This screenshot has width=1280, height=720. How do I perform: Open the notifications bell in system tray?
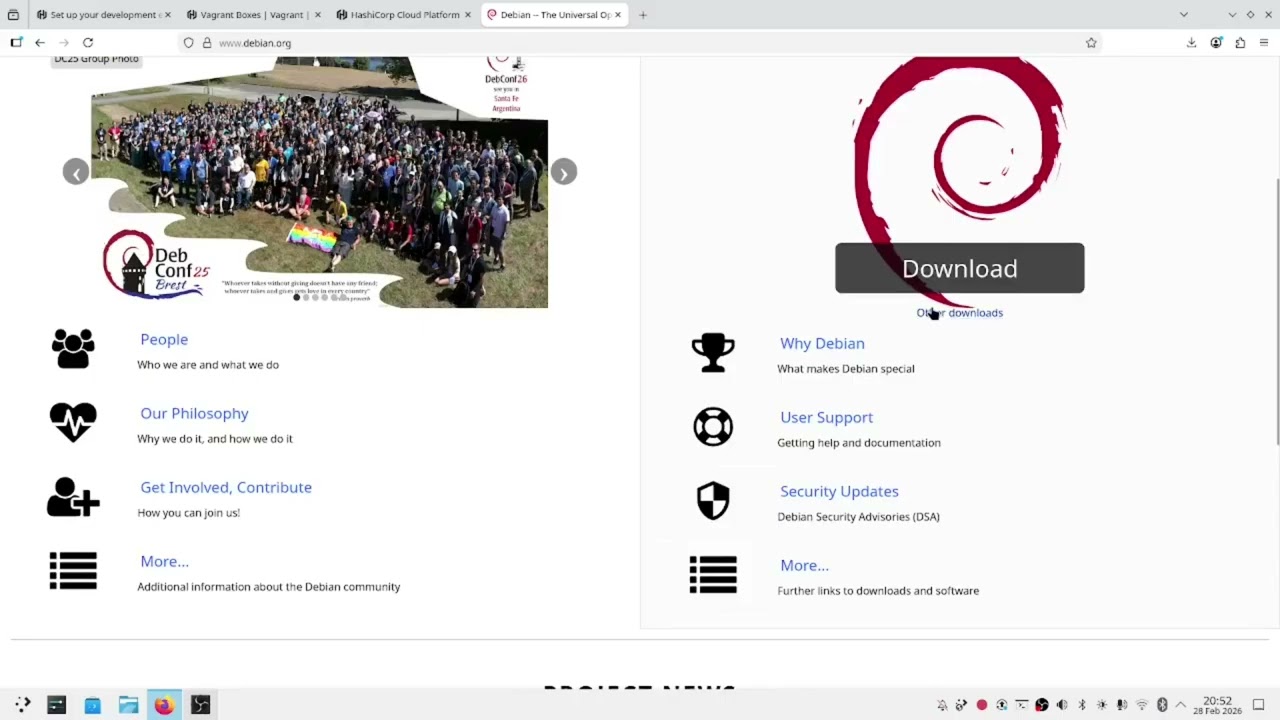(942, 705)
